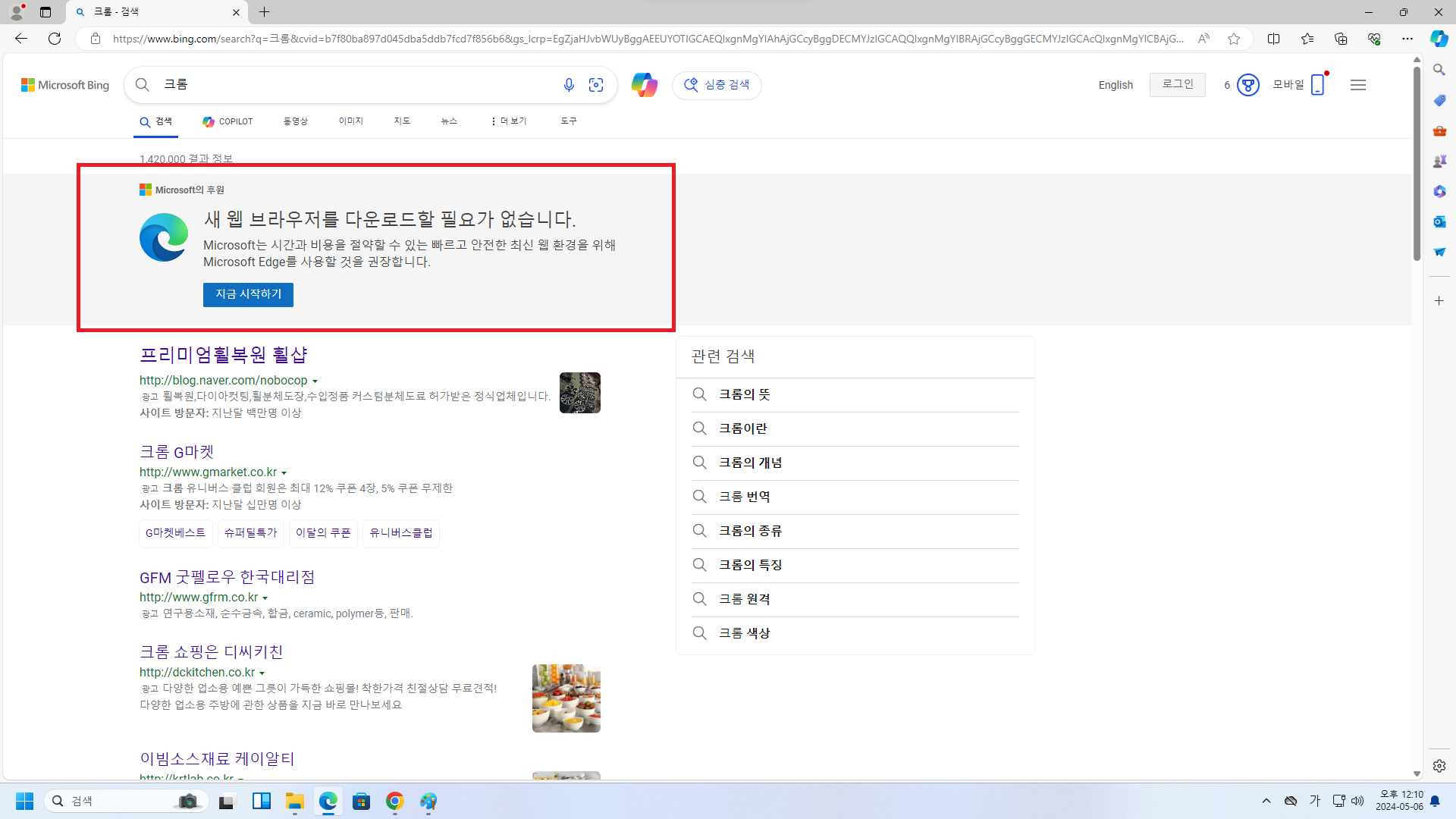The width and height of the screenshot is (1456, 819).
Task: Open Microsoft Store taskbar icon
Action: click(362, 801)
